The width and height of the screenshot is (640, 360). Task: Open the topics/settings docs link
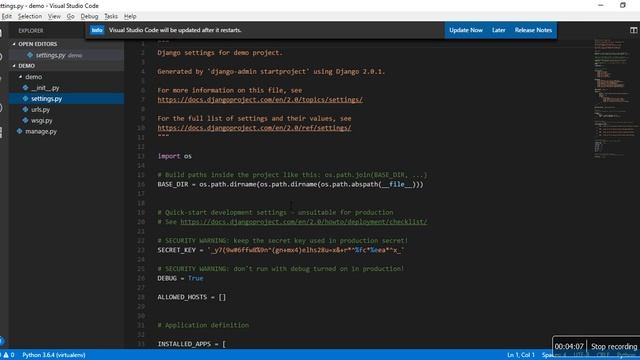tap(260, 100)
